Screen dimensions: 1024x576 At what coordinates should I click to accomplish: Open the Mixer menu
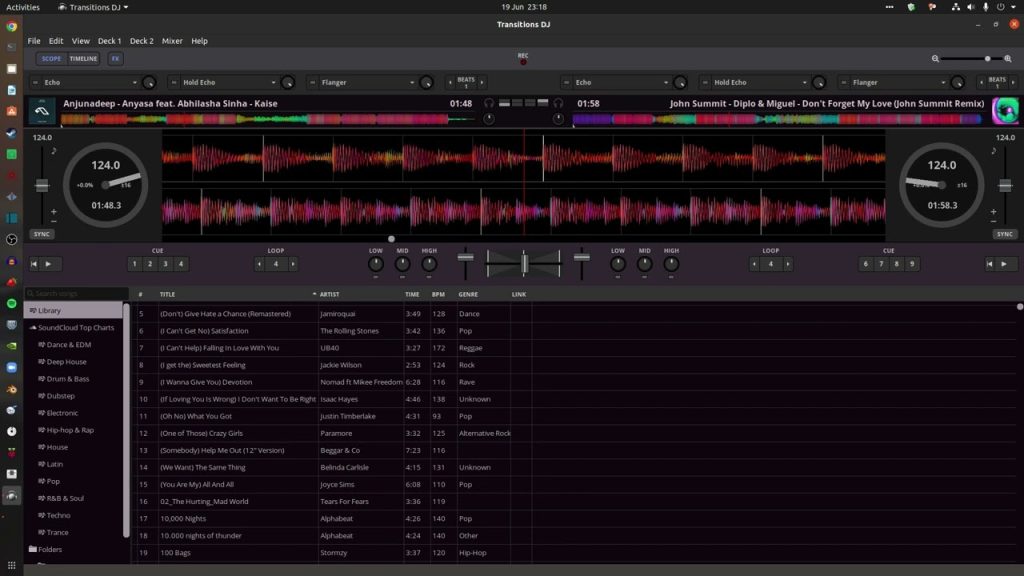point(172,41)
